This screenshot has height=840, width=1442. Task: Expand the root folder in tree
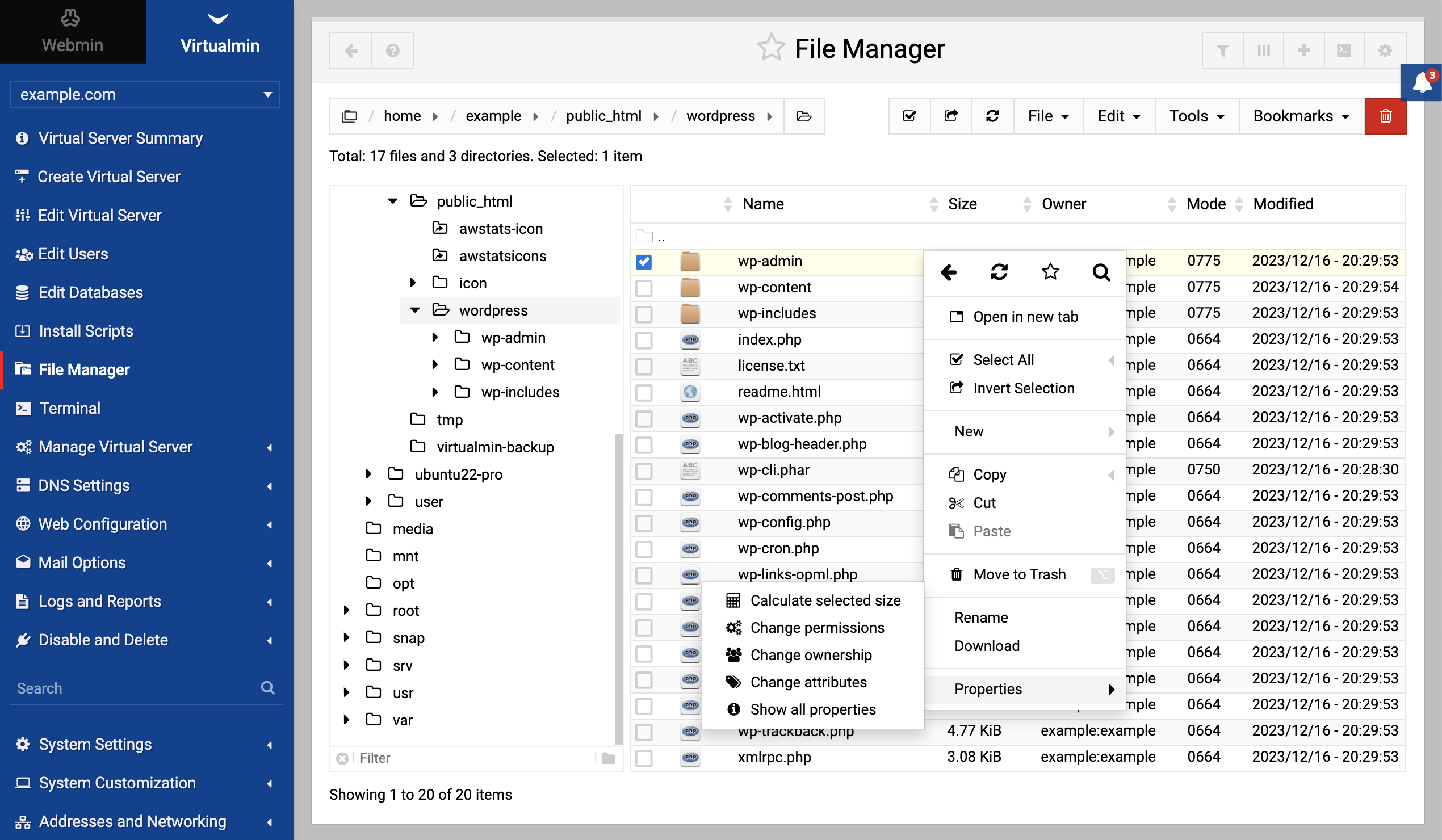(346, 610)
